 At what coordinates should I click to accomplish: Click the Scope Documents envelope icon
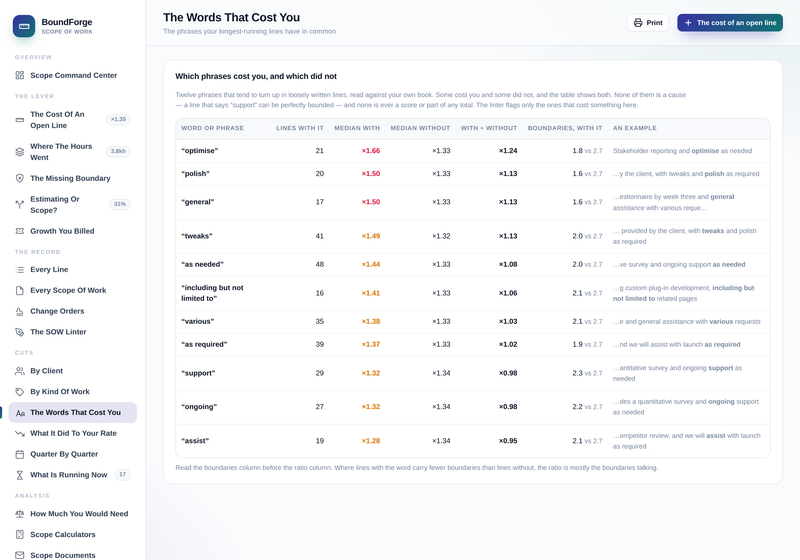pyautogui.click(x=19, y=555)
